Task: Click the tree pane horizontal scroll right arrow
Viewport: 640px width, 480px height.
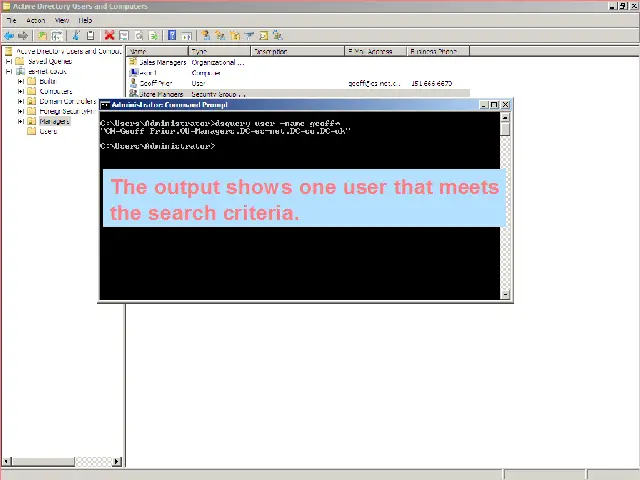Action: point(117,461)
